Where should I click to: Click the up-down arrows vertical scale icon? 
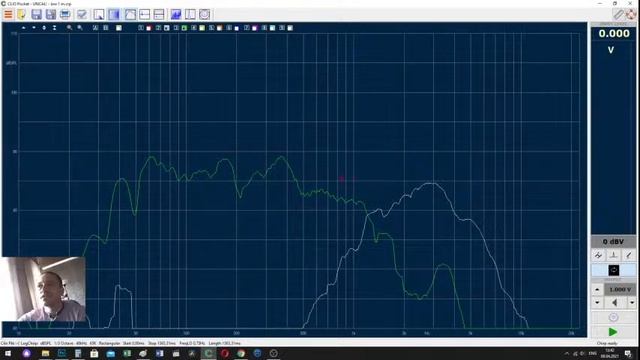point(44,28)
